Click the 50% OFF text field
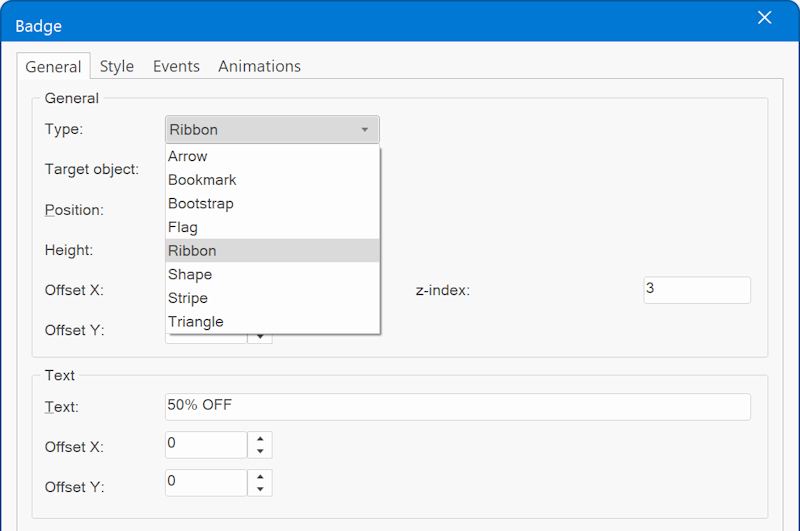This screenshot has height=531, width=800. click(458, 407)
